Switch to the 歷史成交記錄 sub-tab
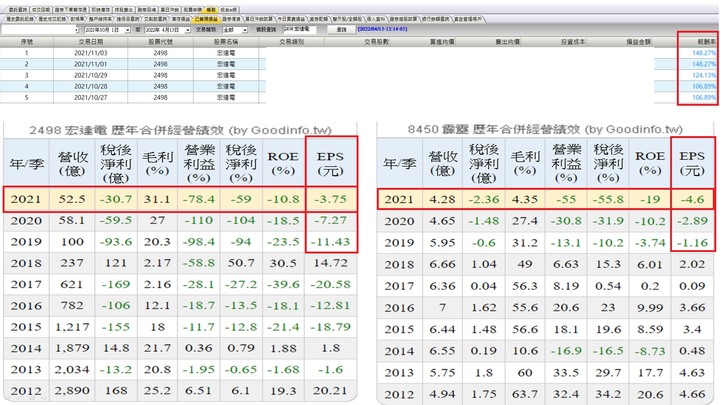The height and width of the screenshot is (405, 720). [x=52, y=19]
